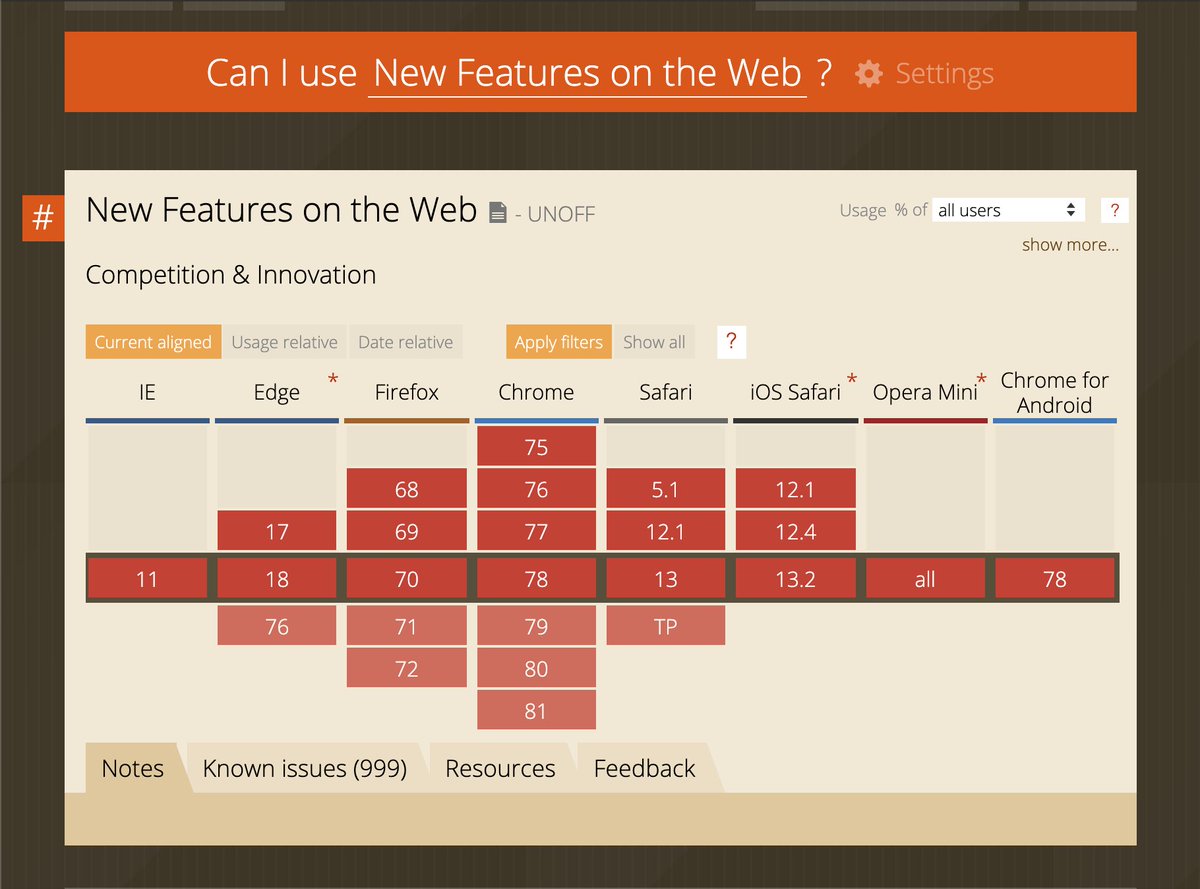Select Chrome version 79 cell
The image size is (1200, 889).
(x=536, y=627)
